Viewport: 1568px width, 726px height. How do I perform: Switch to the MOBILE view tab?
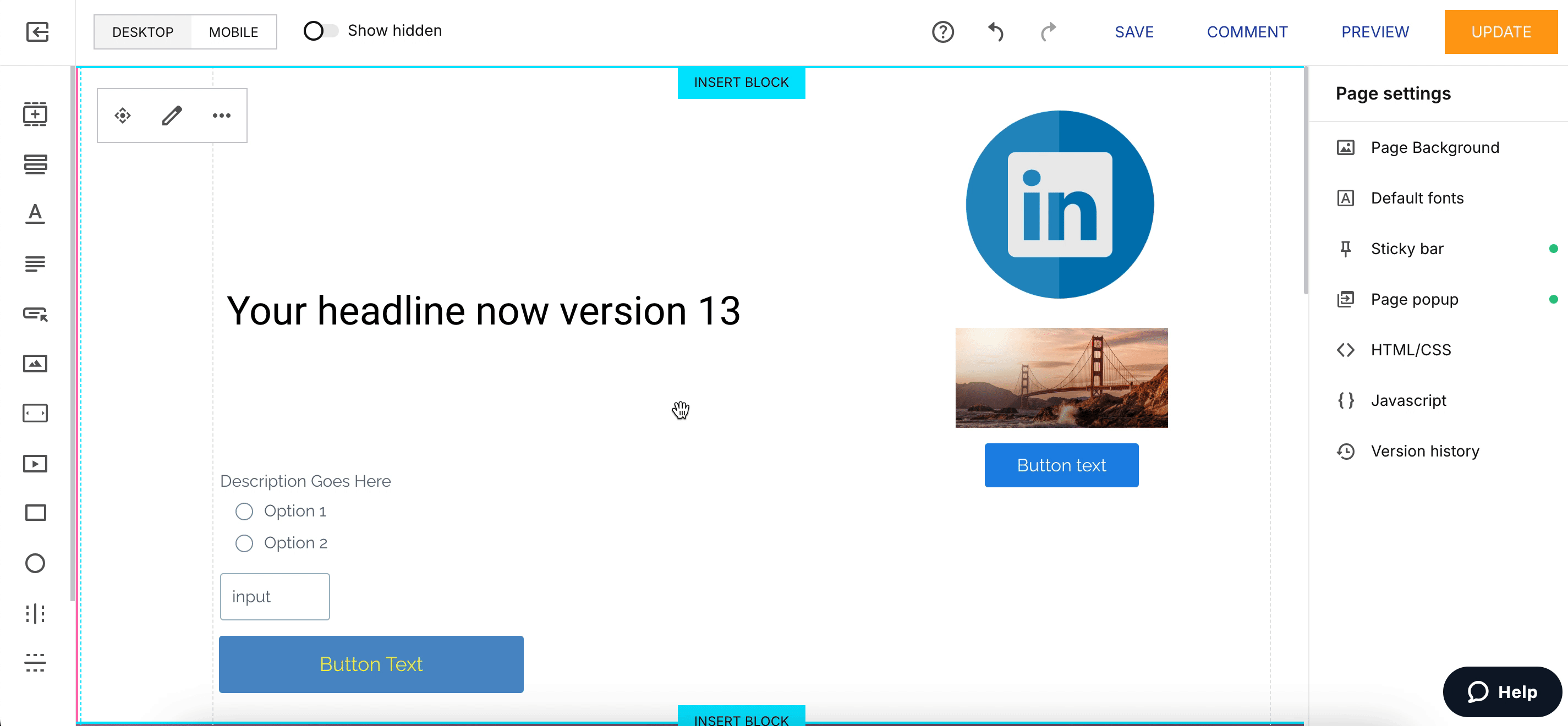(x=234, y=32)
